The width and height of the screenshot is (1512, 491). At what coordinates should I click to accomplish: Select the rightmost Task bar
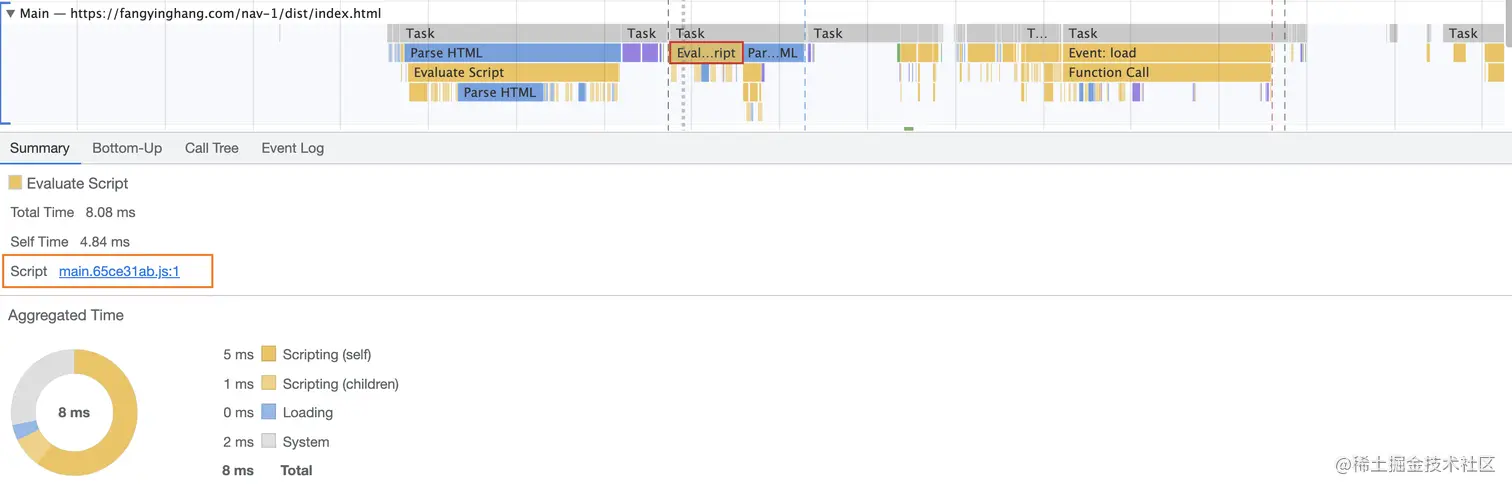pyautogui.click(x=1474, y=33)
